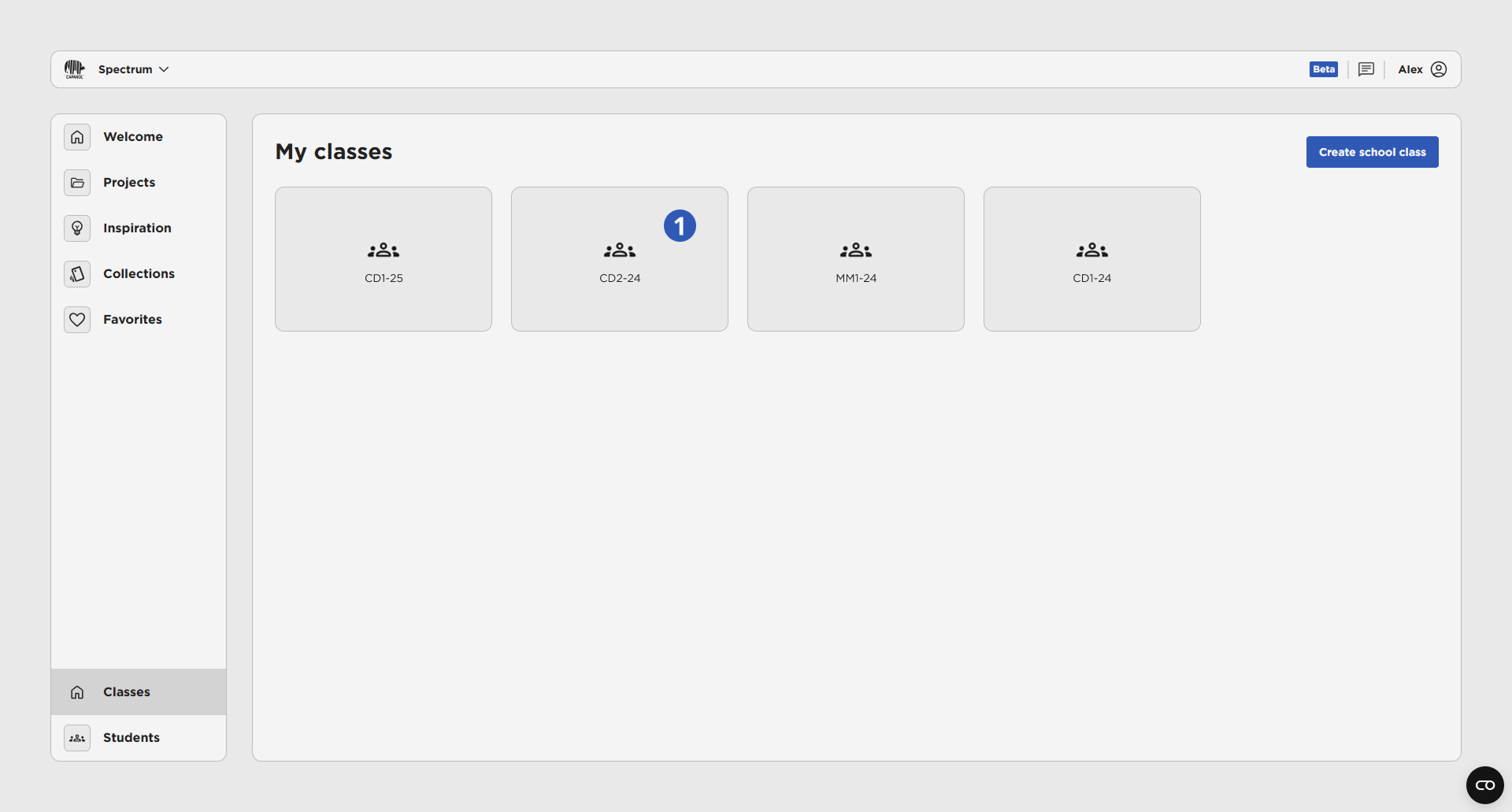Screen dimensions: 1512x812
Task: Click the black floating chat widget
Action: (x=1484, y=785)
